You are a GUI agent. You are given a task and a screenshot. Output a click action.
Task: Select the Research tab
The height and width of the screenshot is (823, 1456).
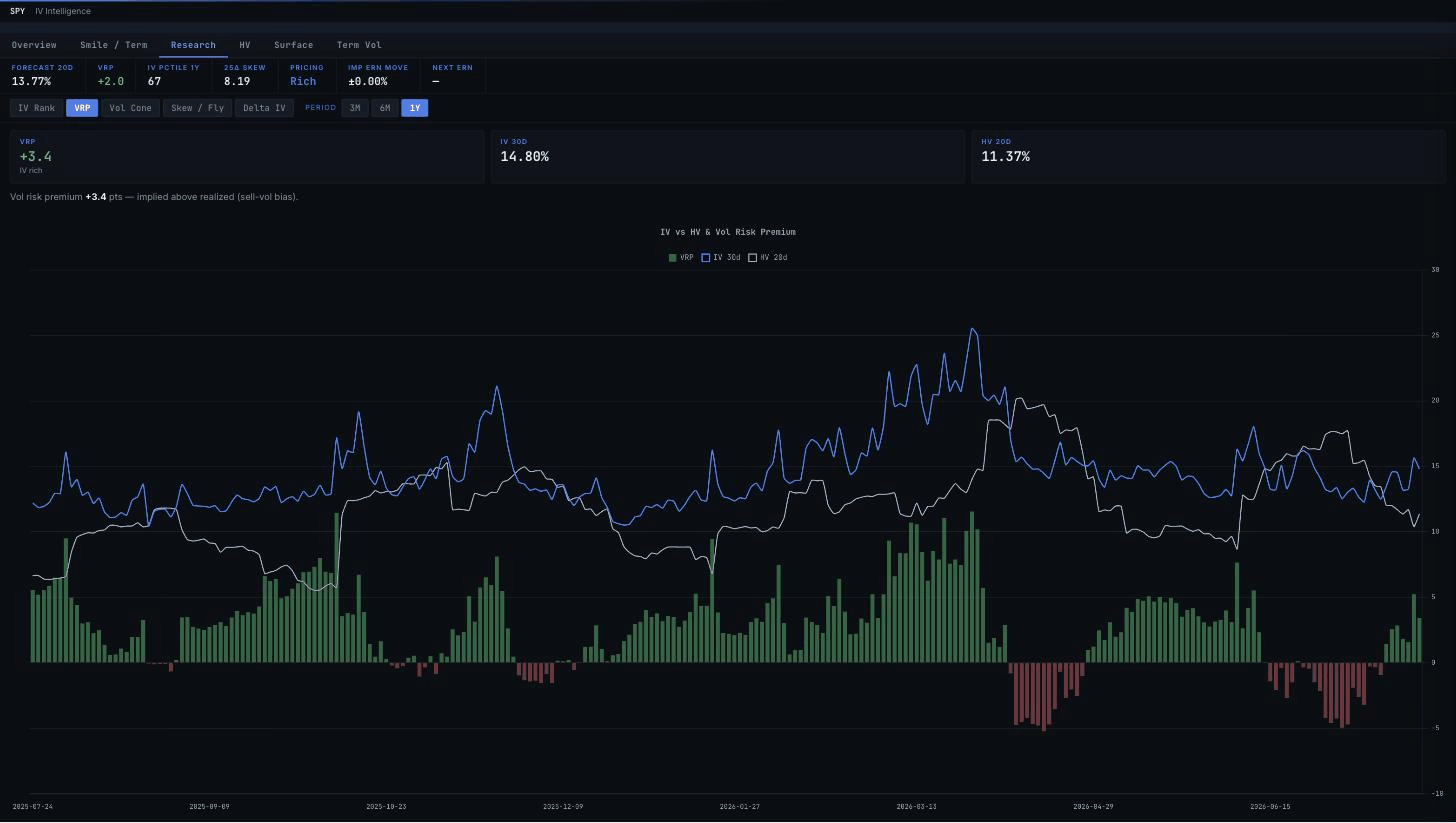193,45
